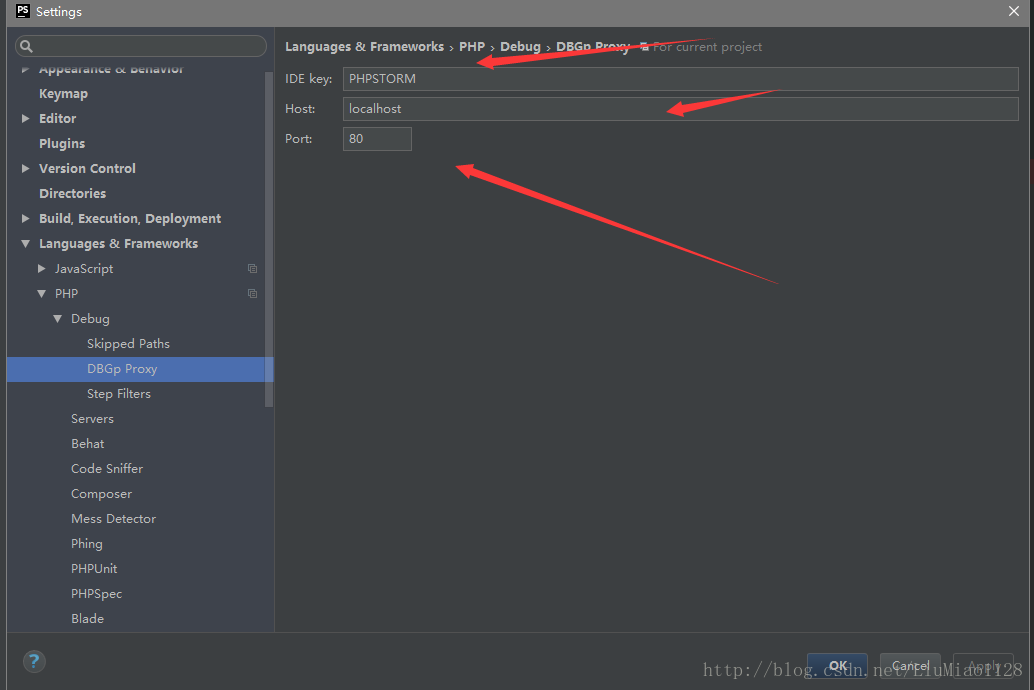Click Languages & Frameworks in breadcrumb
Viewport: 1034px width, 690px height.
click(x=365, y=47)
